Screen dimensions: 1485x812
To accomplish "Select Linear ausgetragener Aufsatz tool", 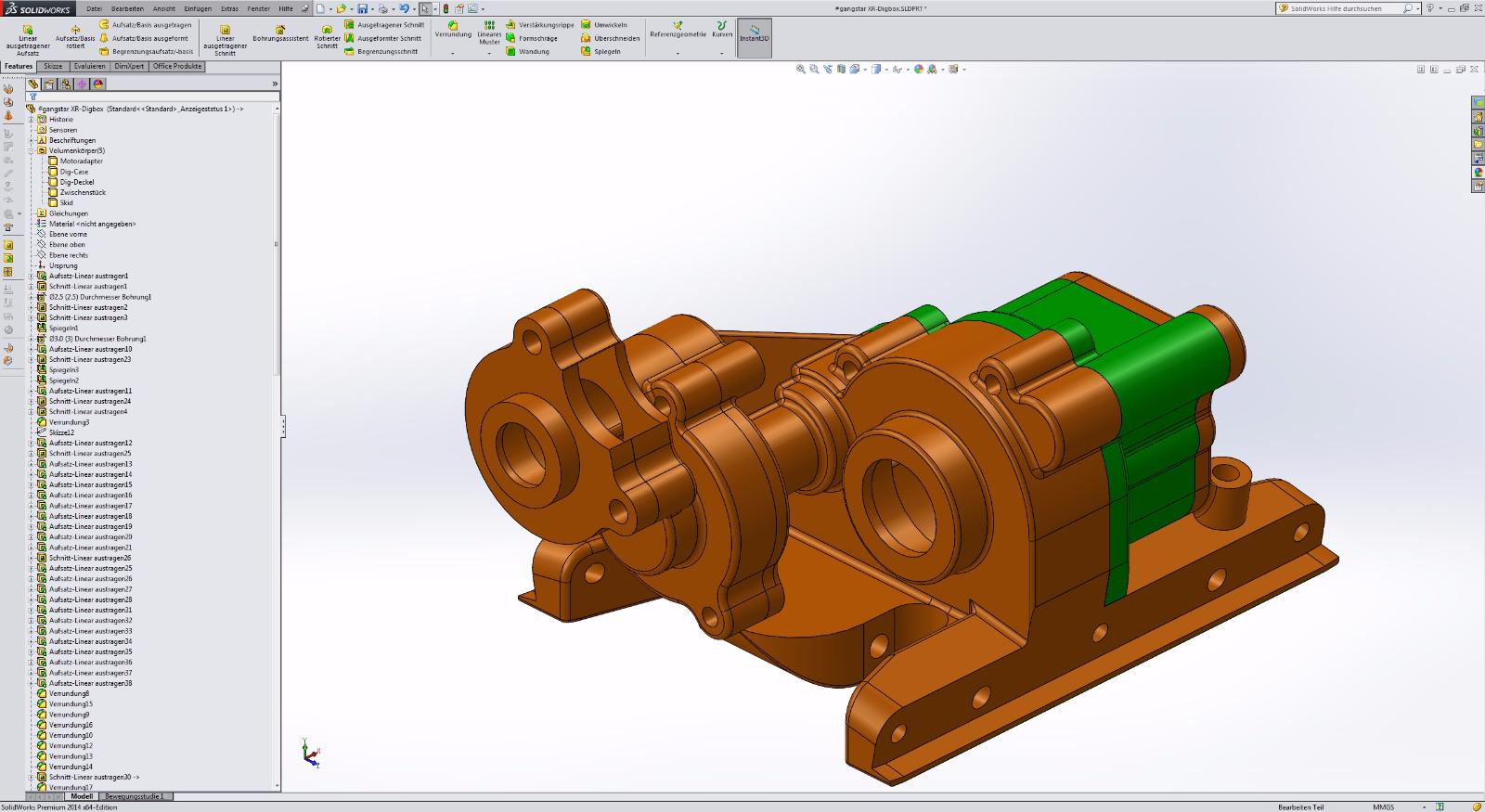I will pyautogui.click(x=28, y=40).
